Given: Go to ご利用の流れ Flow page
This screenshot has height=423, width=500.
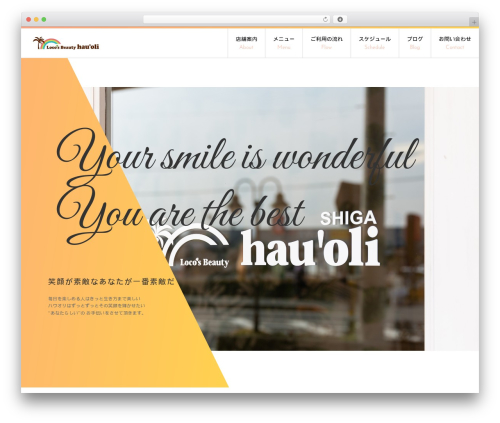Looking at the screenshot, I should click(326, 43).
